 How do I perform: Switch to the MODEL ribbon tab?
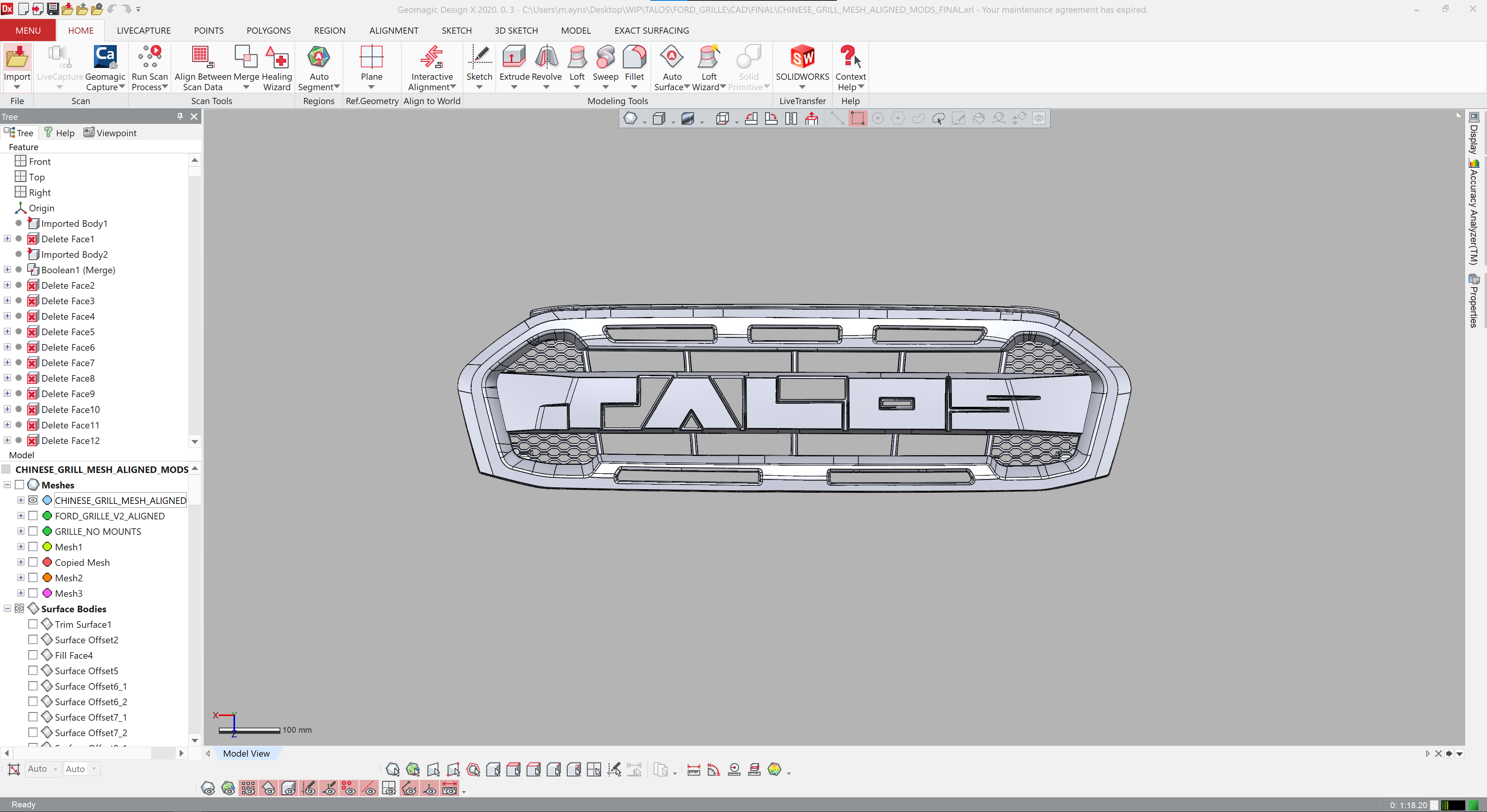pos(575,31)
